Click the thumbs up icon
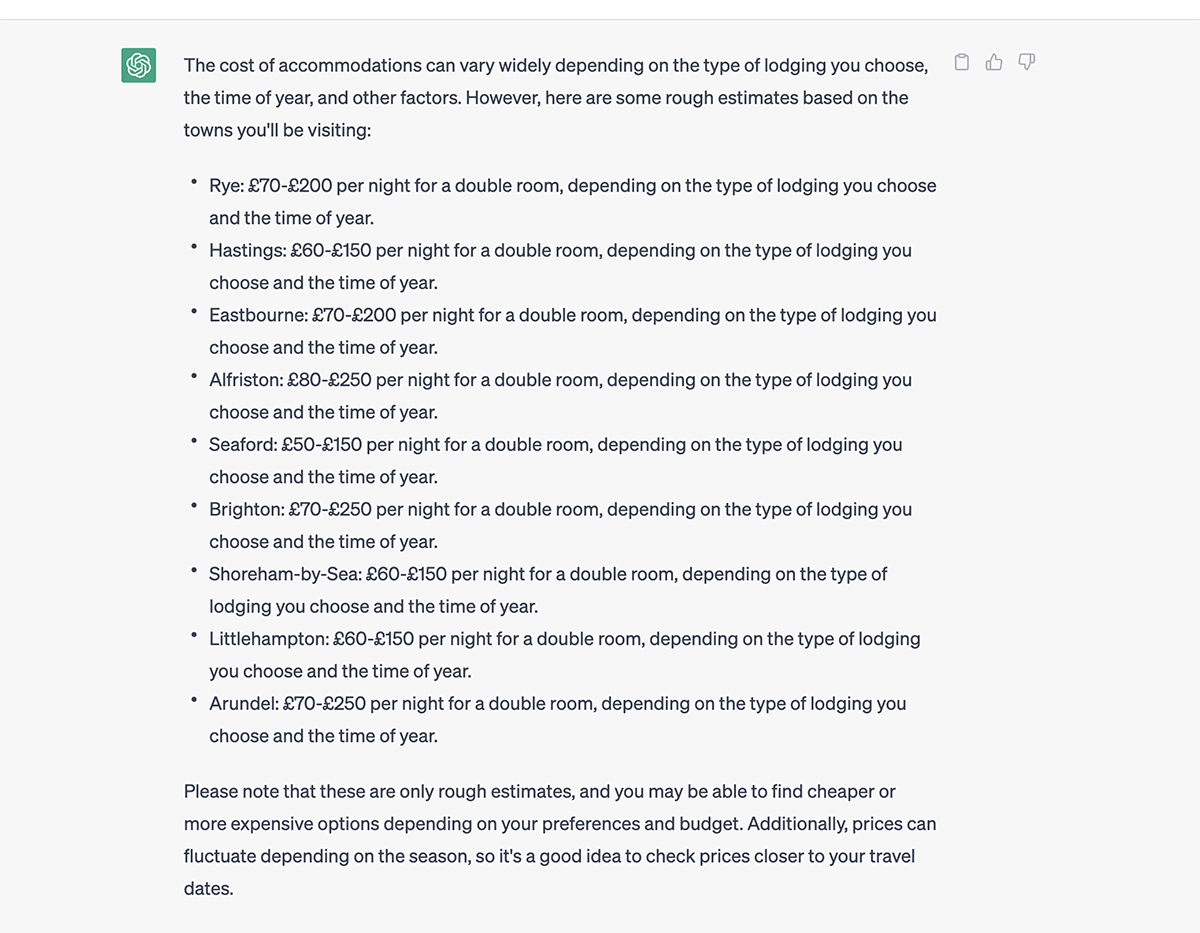Image resolution: width=1200 pixels, height=933 pixels. (994, 63)
